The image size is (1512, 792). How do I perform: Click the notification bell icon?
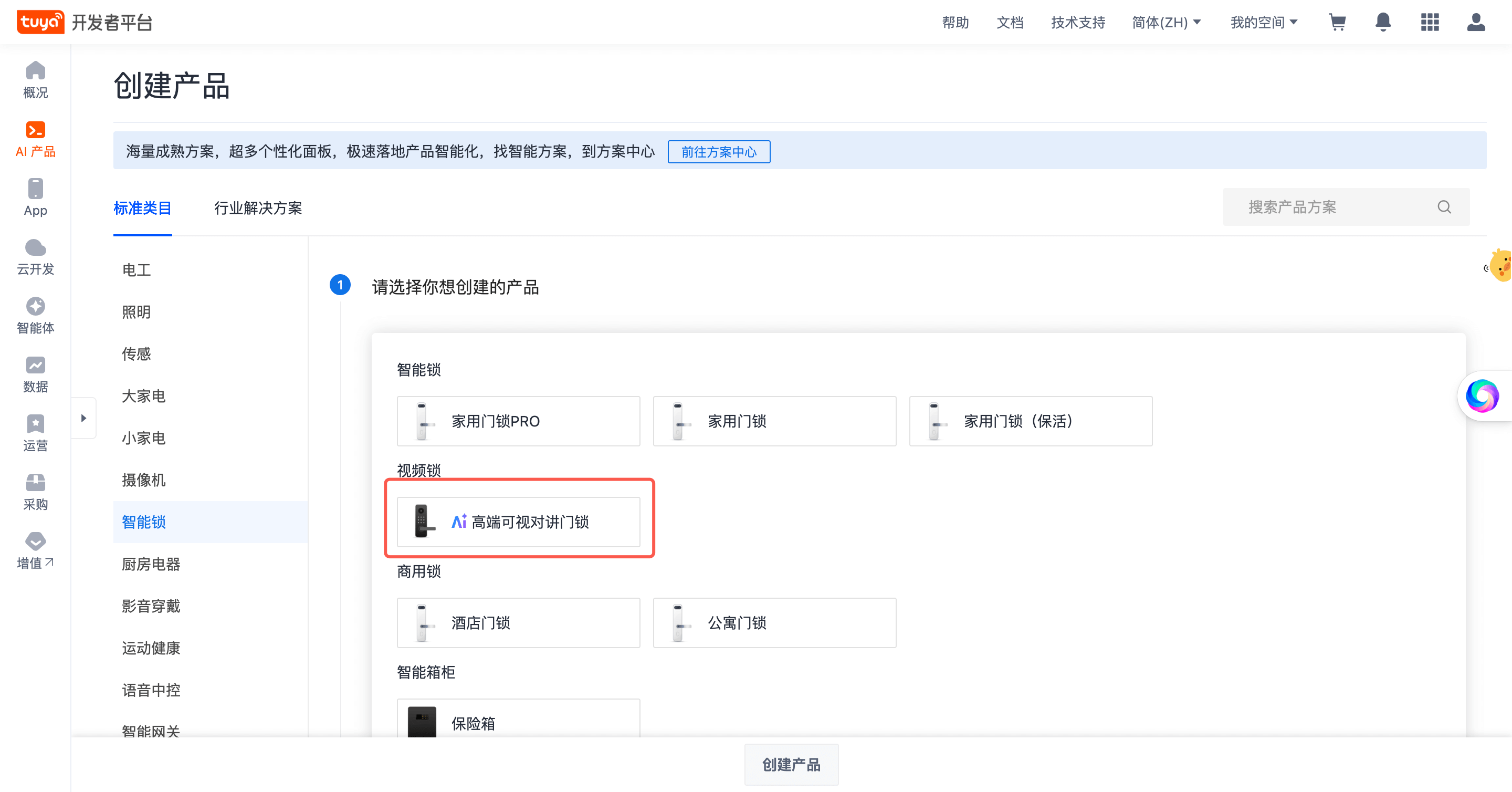pos(1383,22)
